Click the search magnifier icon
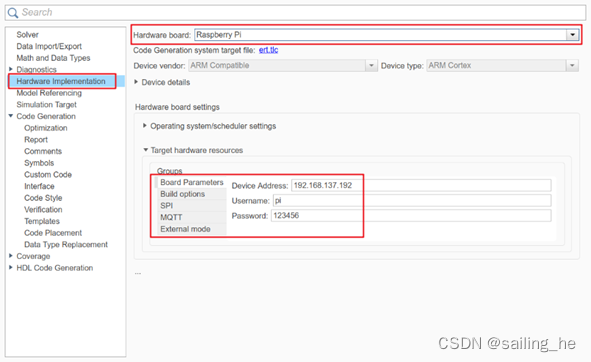The width and height of the screenshot is (591, 362). click(12, 12)
